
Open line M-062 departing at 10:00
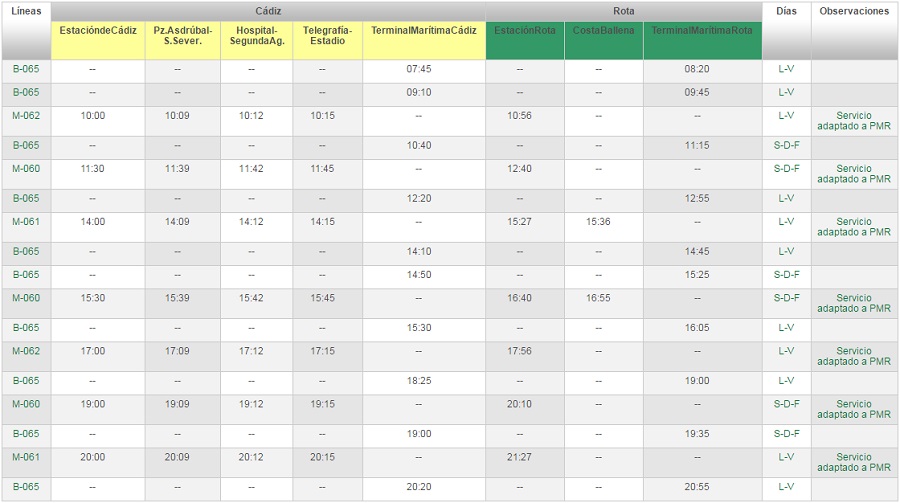click(x=26, y=116)
